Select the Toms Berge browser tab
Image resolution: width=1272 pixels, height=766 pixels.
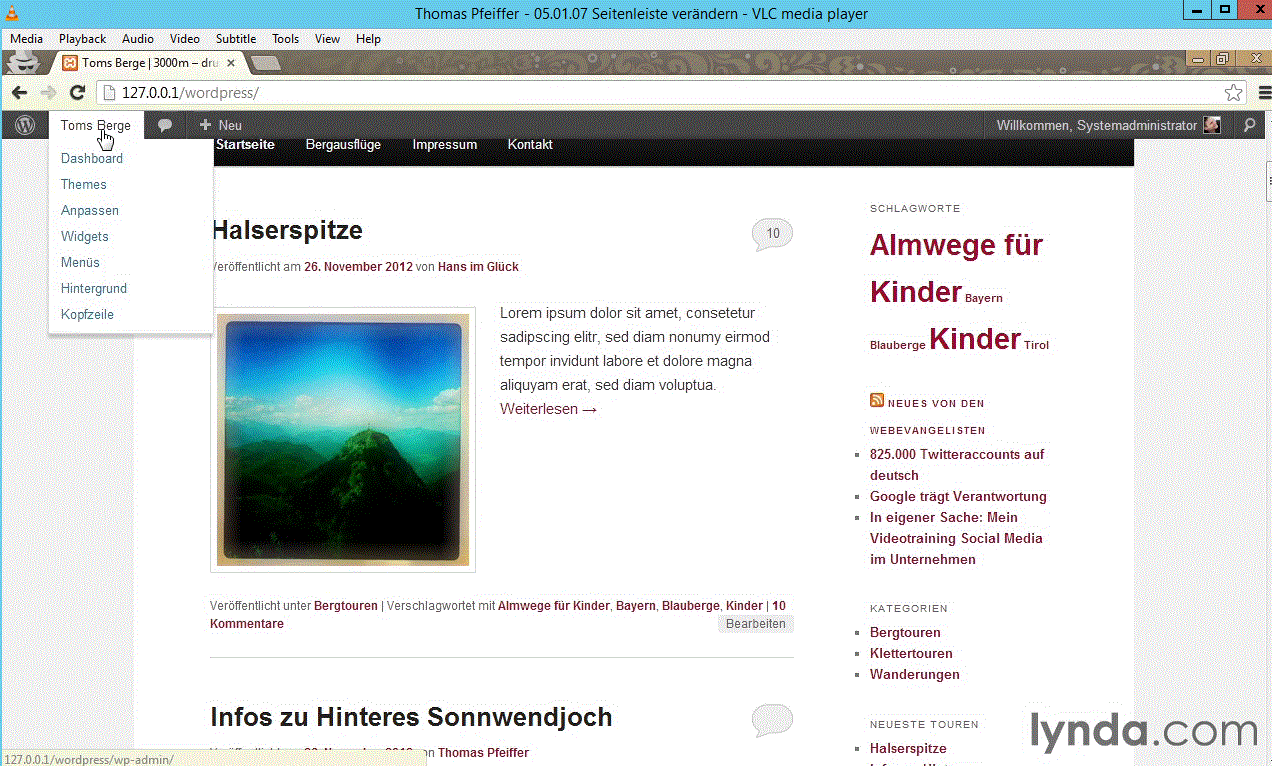point(148,63)
